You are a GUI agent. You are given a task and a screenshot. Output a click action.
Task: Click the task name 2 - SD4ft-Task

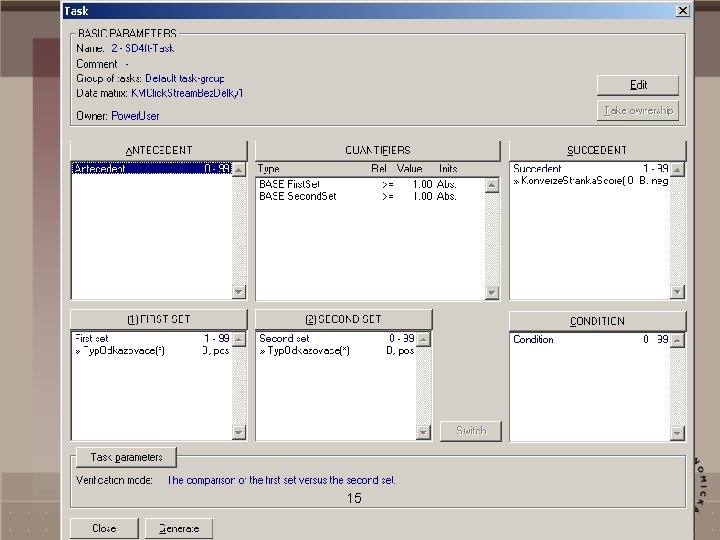point(142,48)
